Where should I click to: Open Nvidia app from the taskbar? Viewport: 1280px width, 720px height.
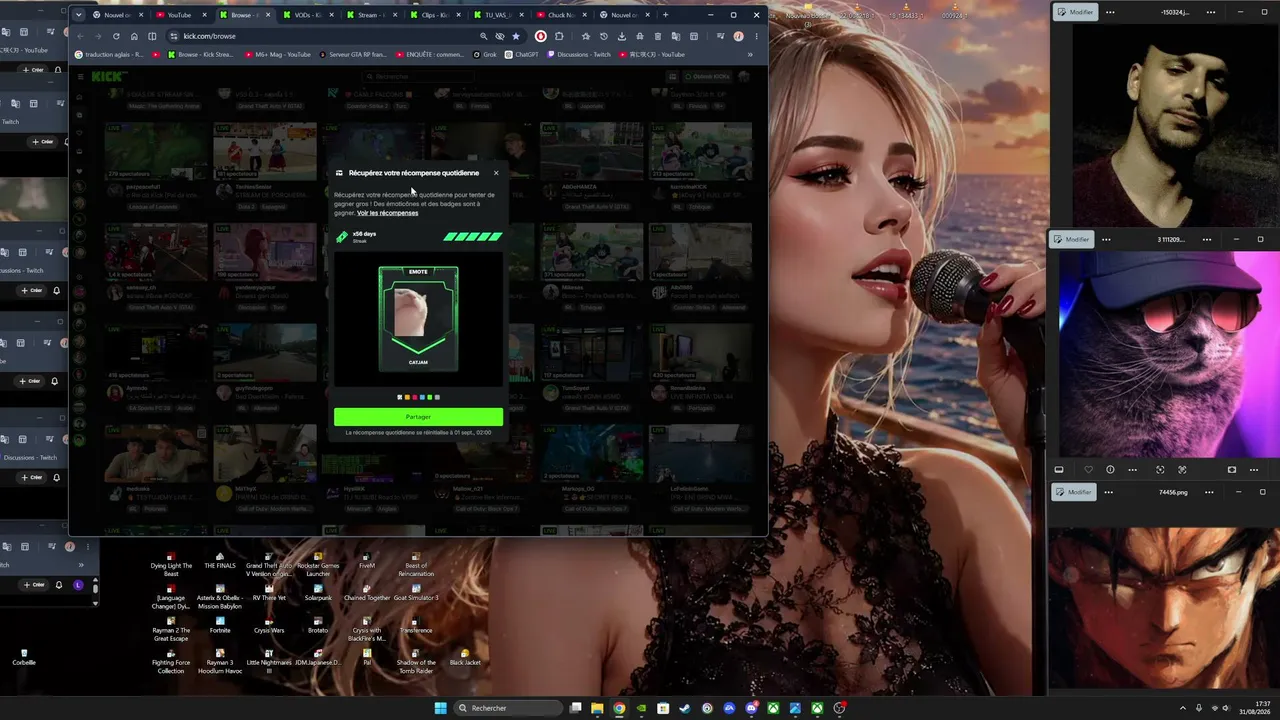coord(641,708)
